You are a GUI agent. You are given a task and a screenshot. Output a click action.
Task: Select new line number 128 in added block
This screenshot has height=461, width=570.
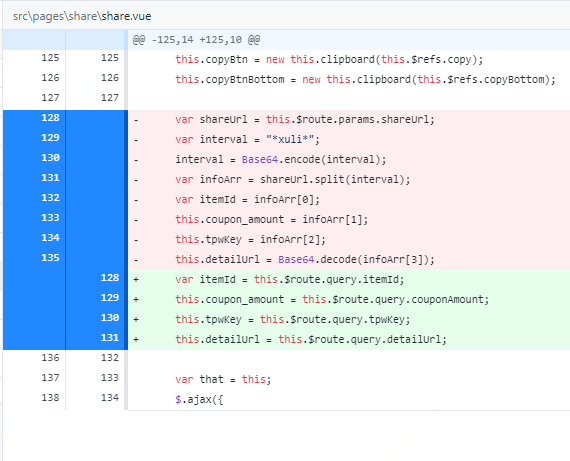[x=110, y=278]
